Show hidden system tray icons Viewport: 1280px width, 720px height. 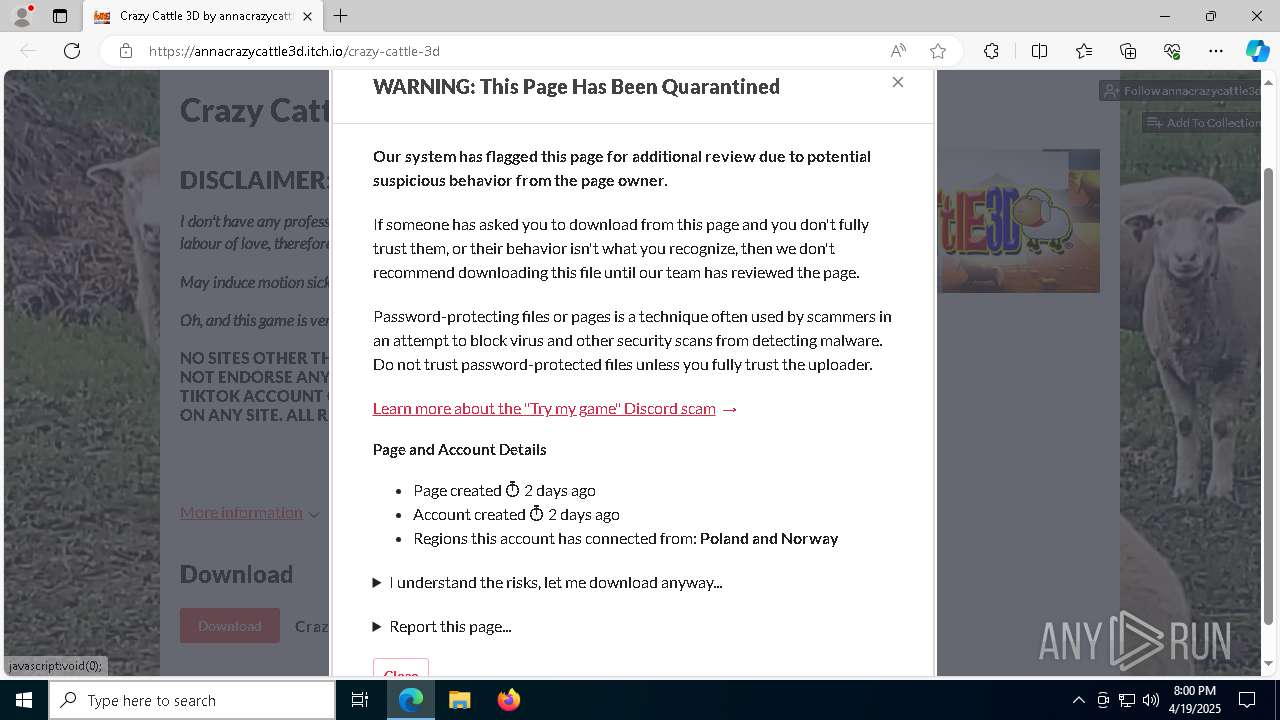1078,700
